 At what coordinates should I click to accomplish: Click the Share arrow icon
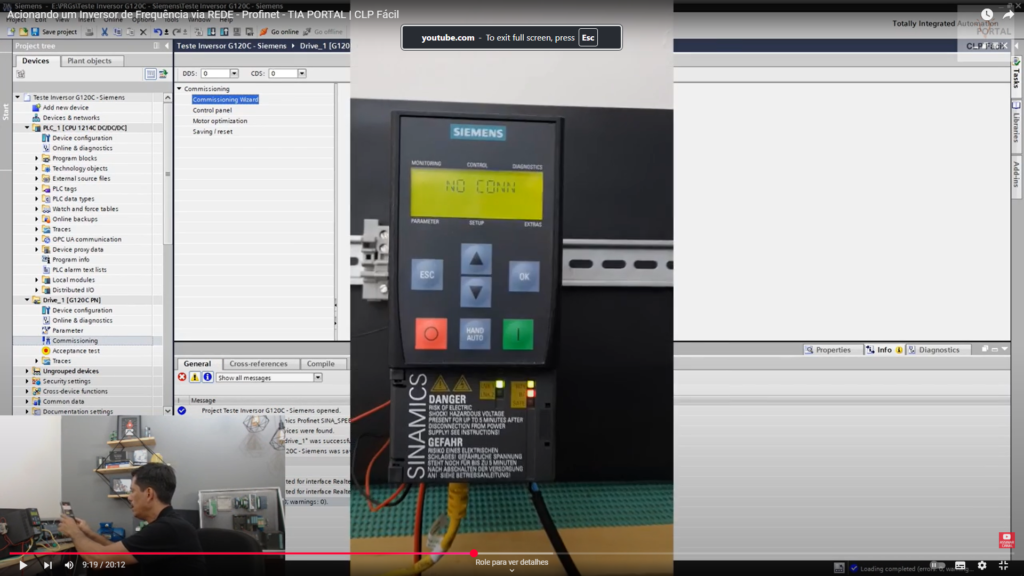click(1008, 14)
